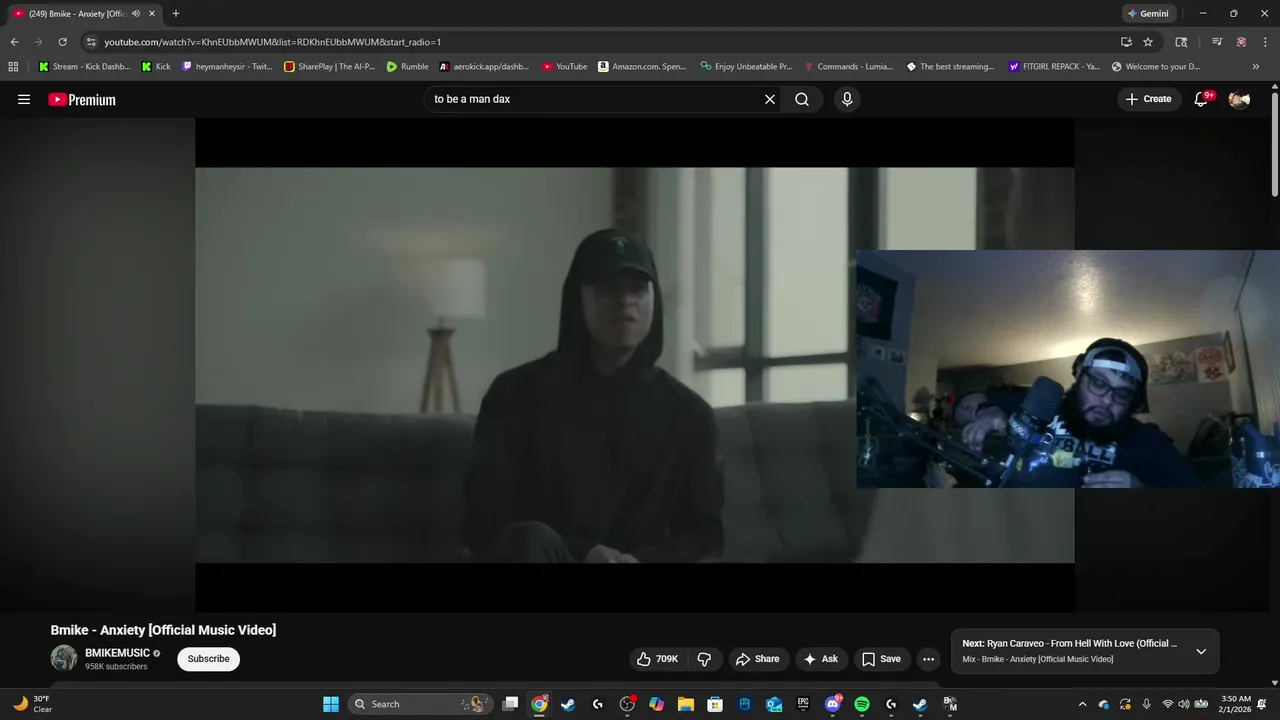Open the Create menu

coord(1148,99)
